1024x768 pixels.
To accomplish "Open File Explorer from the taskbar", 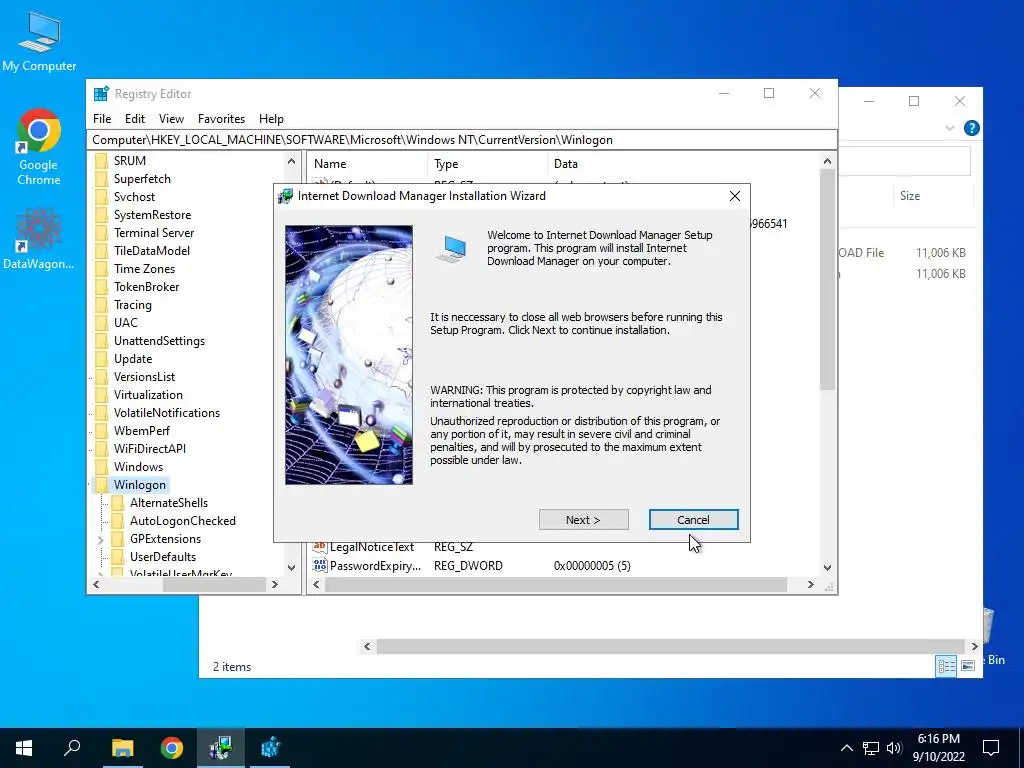I will [122, 748].
